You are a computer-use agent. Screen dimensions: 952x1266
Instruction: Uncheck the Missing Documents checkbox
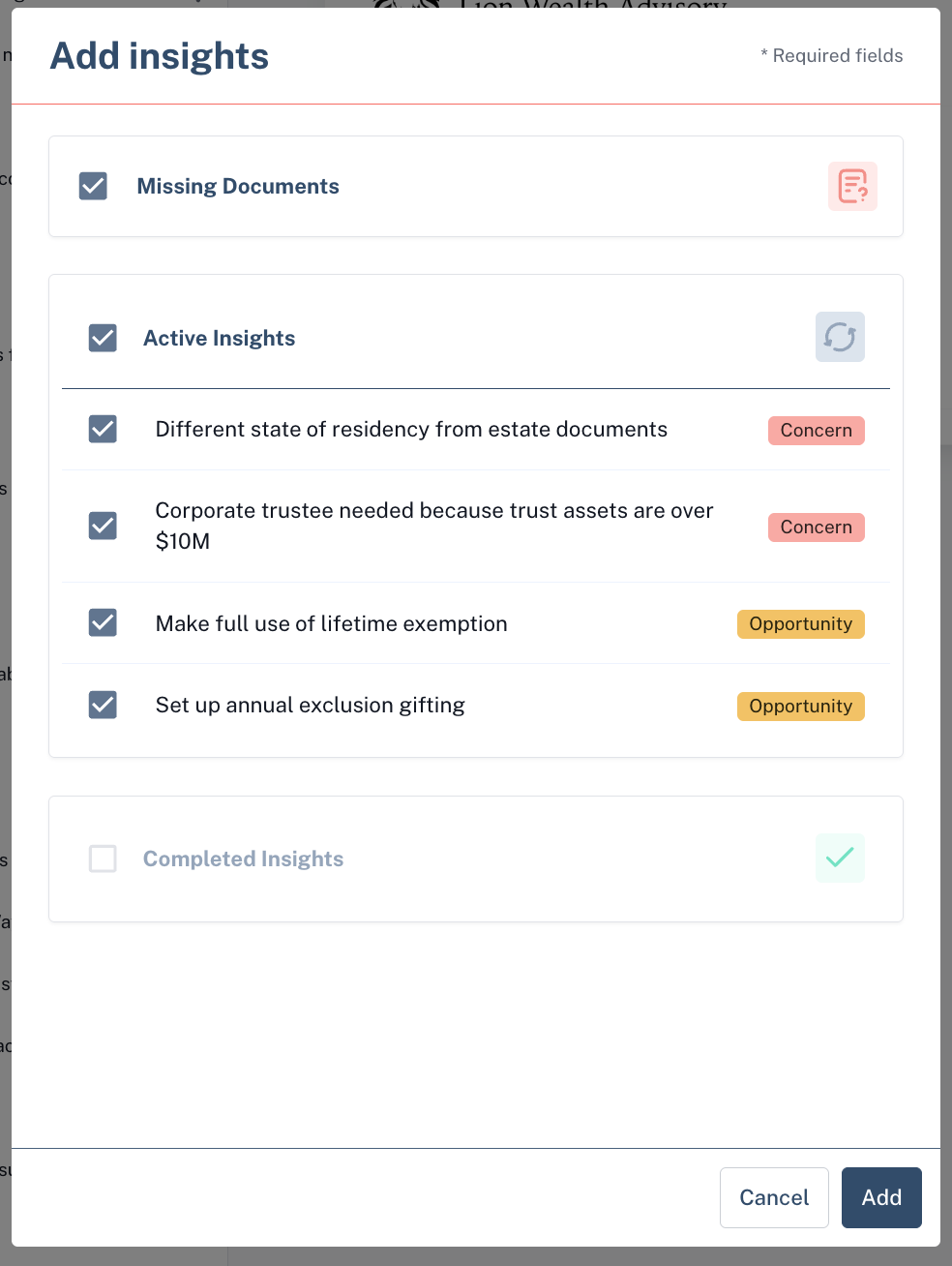pyautogui.click(x=93, y=186)
